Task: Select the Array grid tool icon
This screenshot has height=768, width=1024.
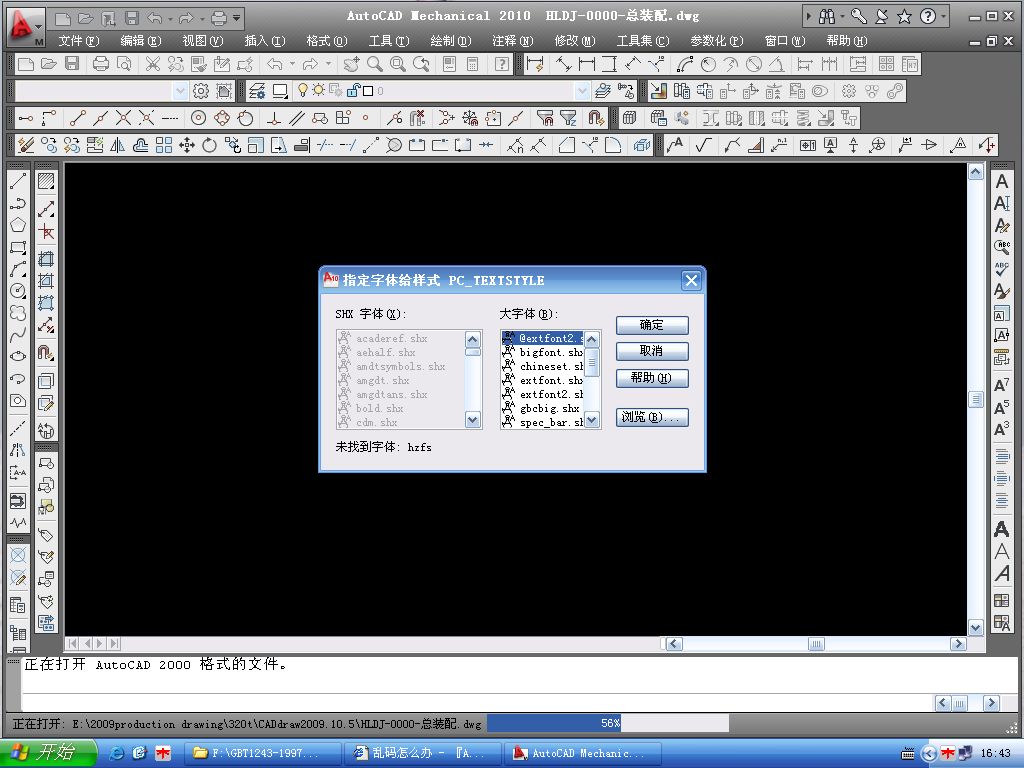Action: tap(164, 145)
